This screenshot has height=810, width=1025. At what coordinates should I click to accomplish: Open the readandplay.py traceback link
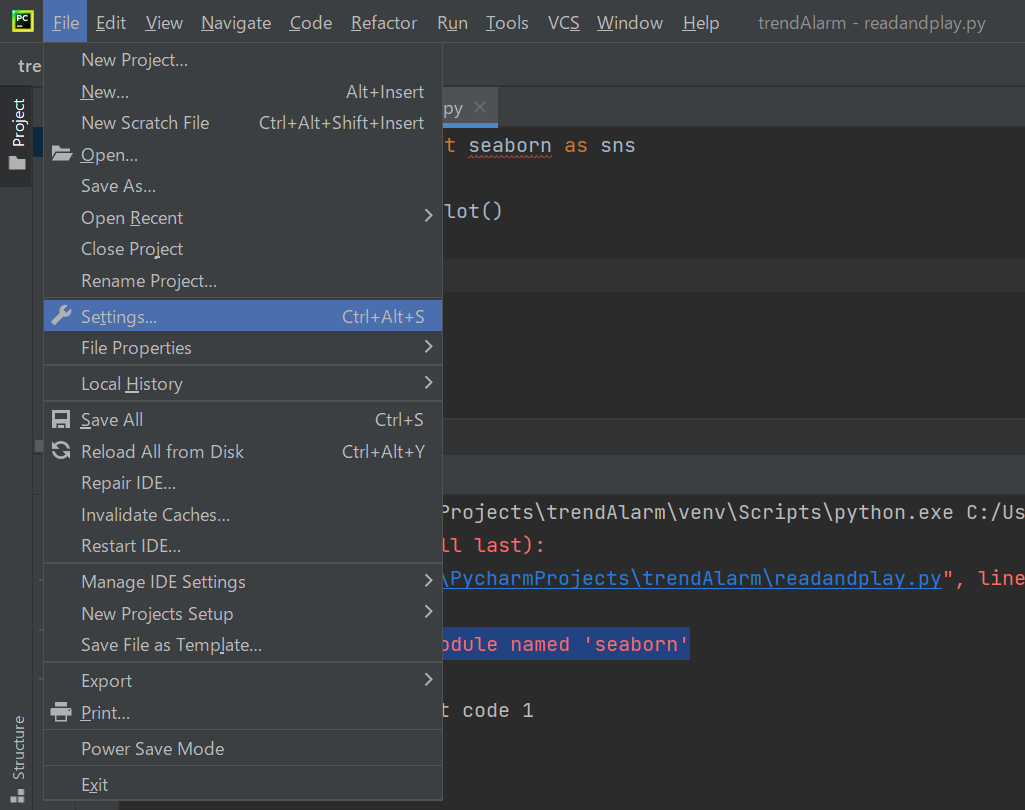click(693, 579)
